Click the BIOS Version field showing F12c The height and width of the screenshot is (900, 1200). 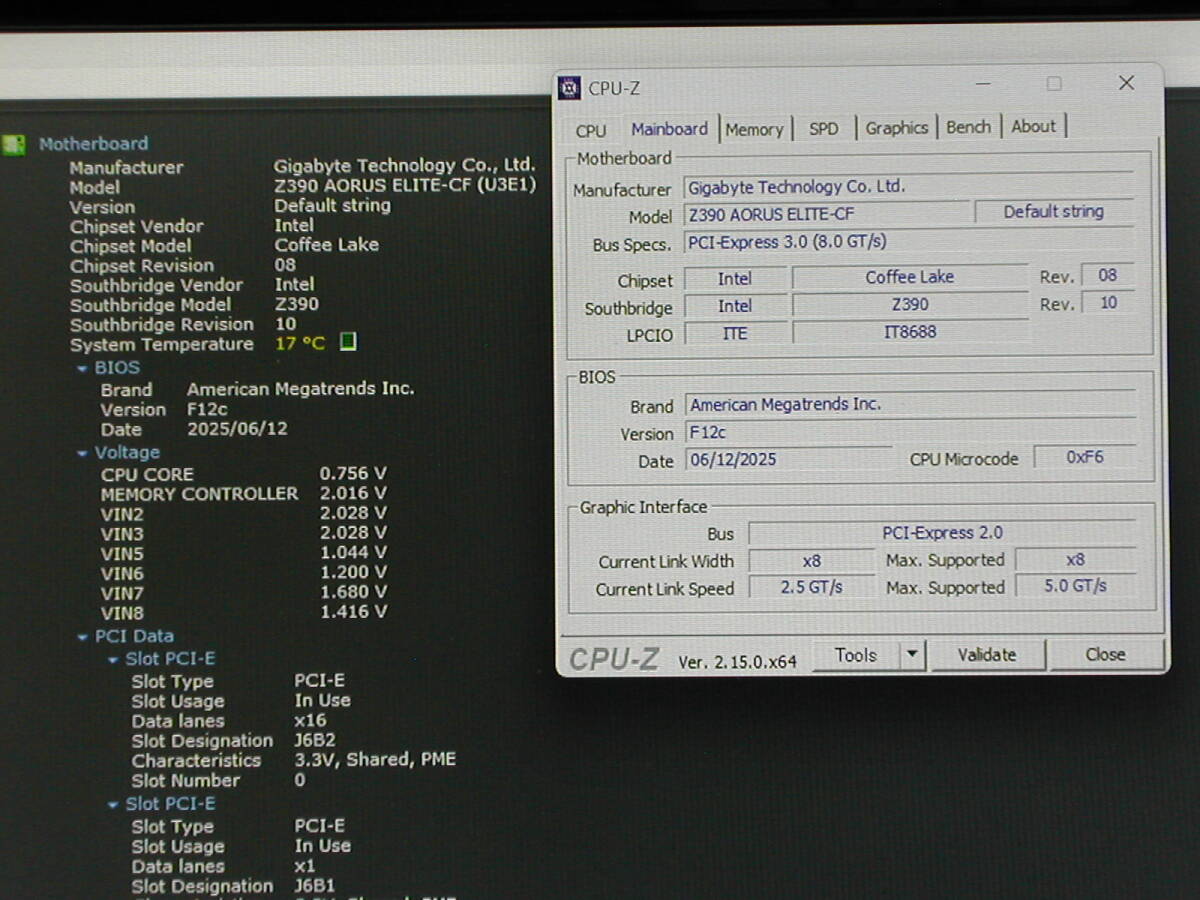(x=788, y=433)
